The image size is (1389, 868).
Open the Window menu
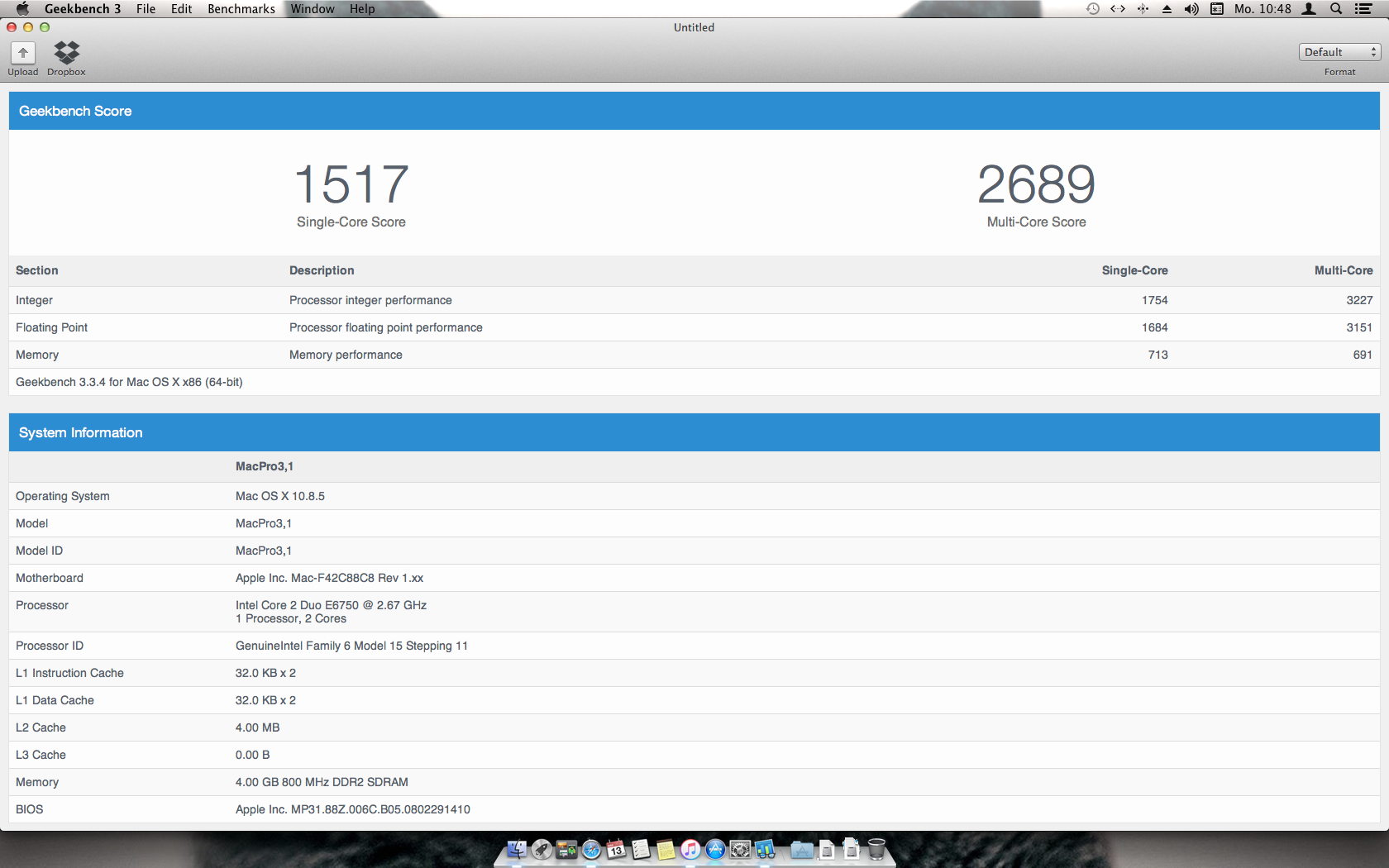point(313,8)
